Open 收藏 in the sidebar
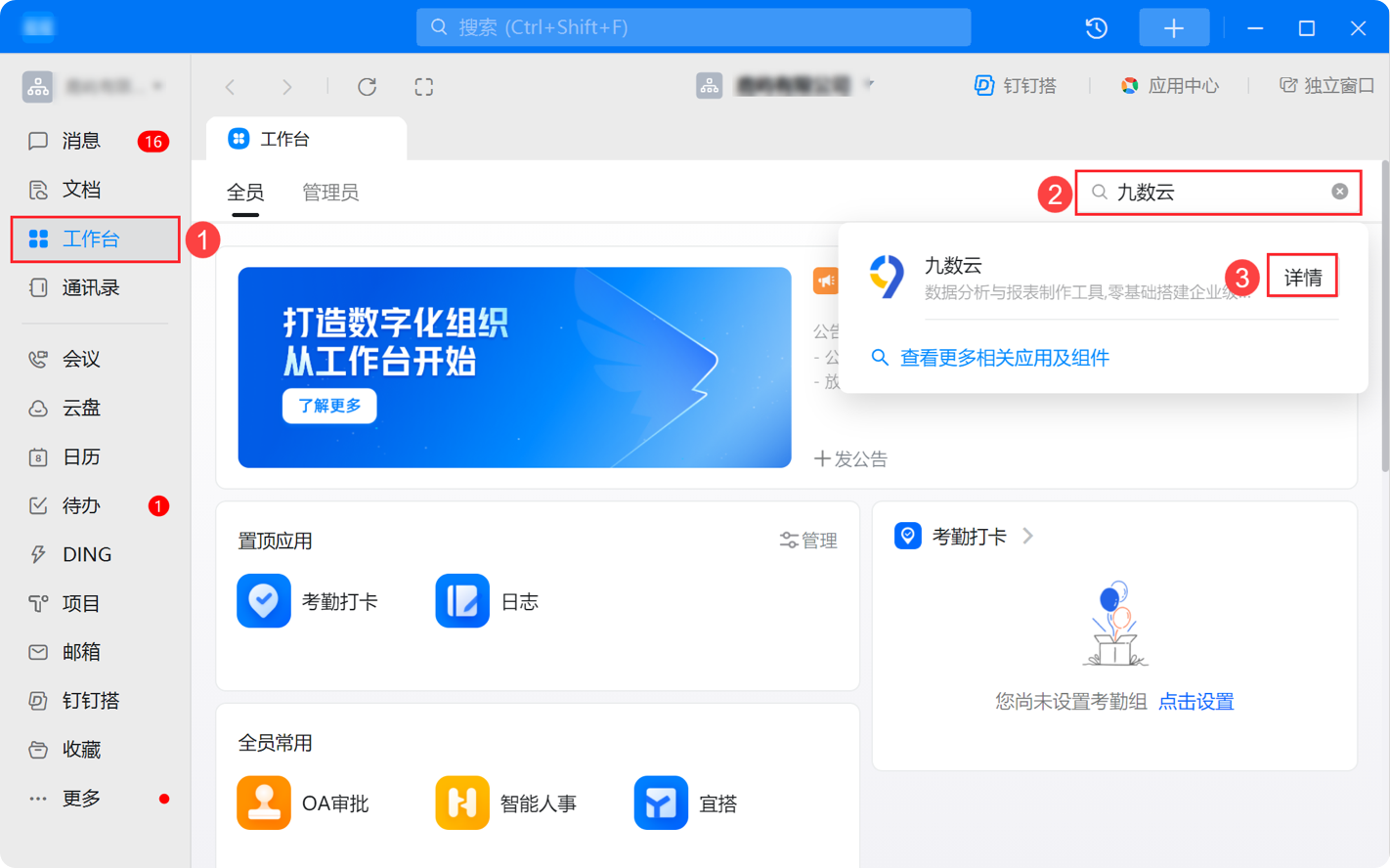 (95, 750)
